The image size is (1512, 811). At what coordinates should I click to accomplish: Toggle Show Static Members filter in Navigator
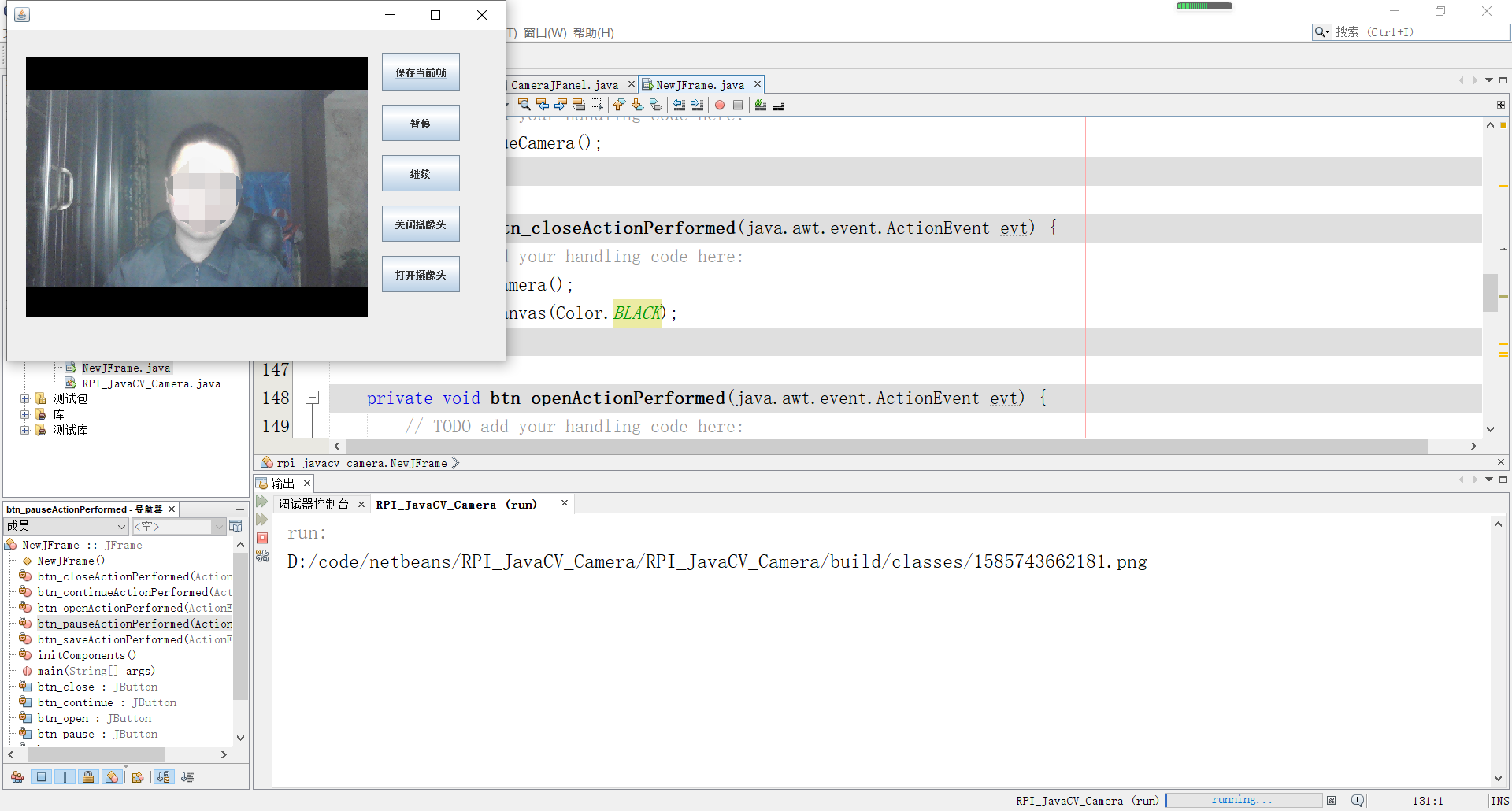[65, 777]
